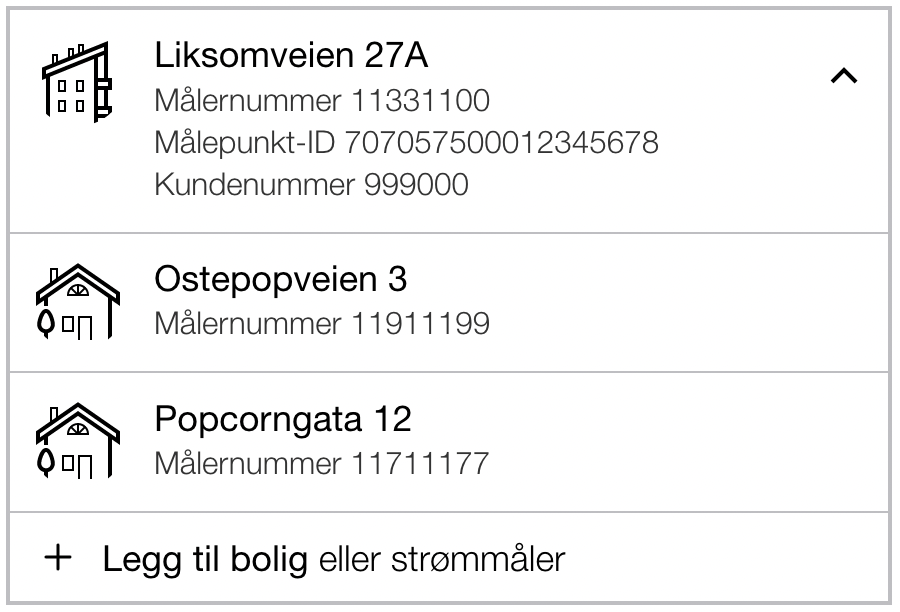
Task: Click Målernummer 11911199 under Ostepopveien 3
Action: [x=322, y=323]
